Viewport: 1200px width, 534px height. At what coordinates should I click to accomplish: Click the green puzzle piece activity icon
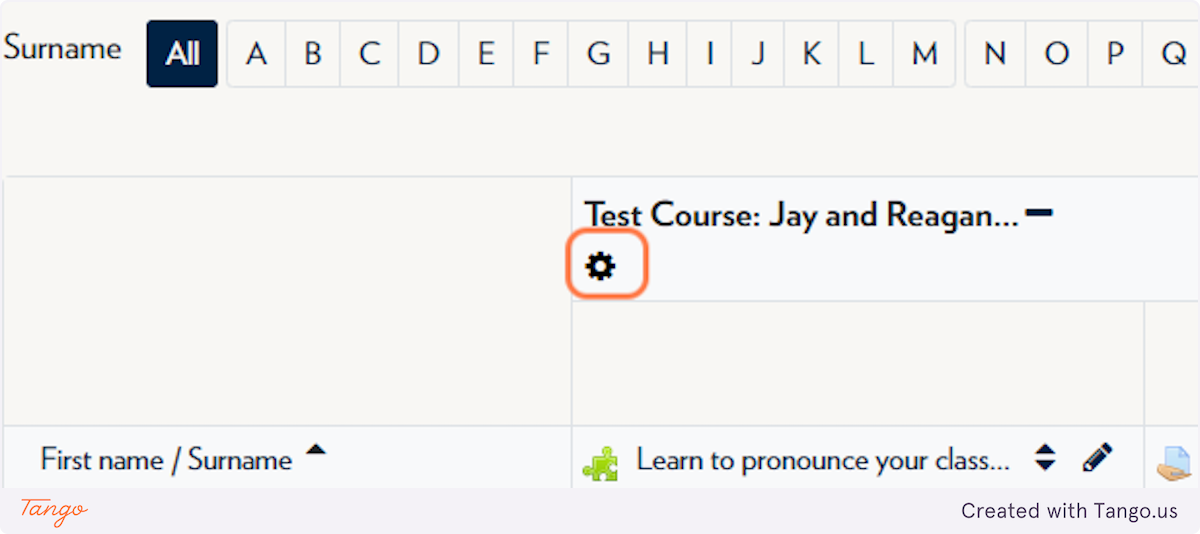point(600,462)
